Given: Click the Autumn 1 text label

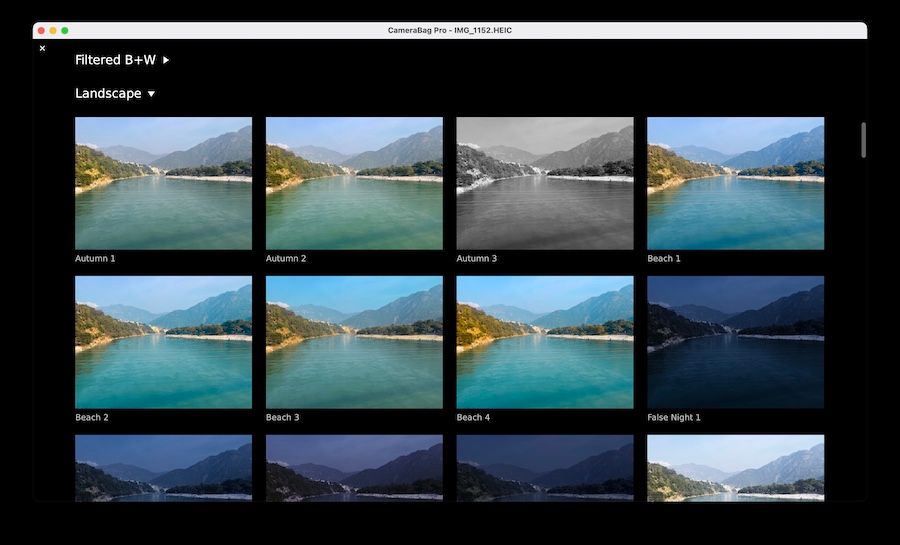Looking at the screenshot, I should click(x=95, y=259).
